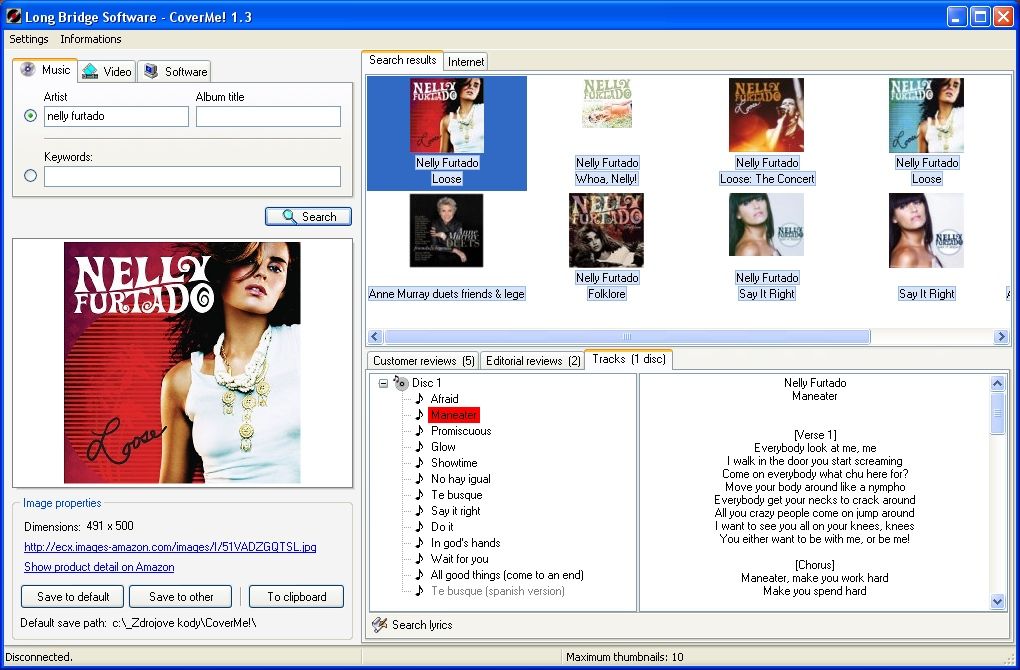The height and width of the screenshot is (670, 1020).
Task: Click the note icon beside Maneater
Action: point(420,415)
